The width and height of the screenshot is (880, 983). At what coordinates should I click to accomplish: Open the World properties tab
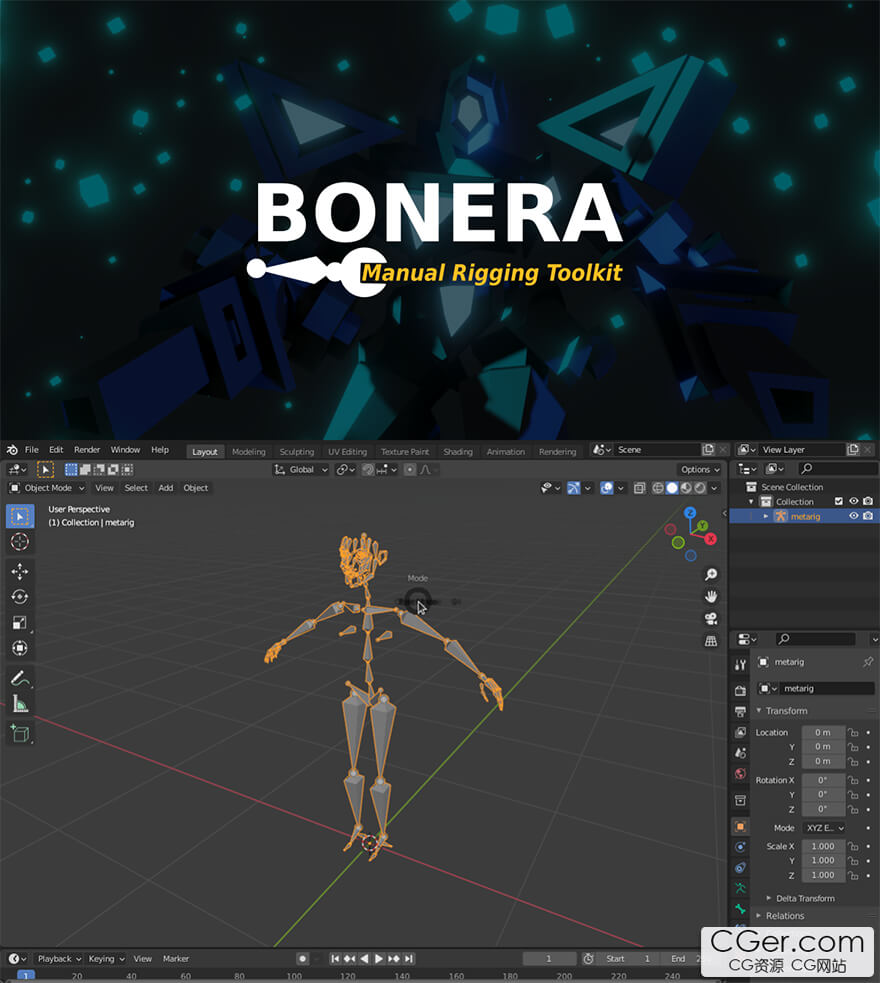tap(740, 774)
